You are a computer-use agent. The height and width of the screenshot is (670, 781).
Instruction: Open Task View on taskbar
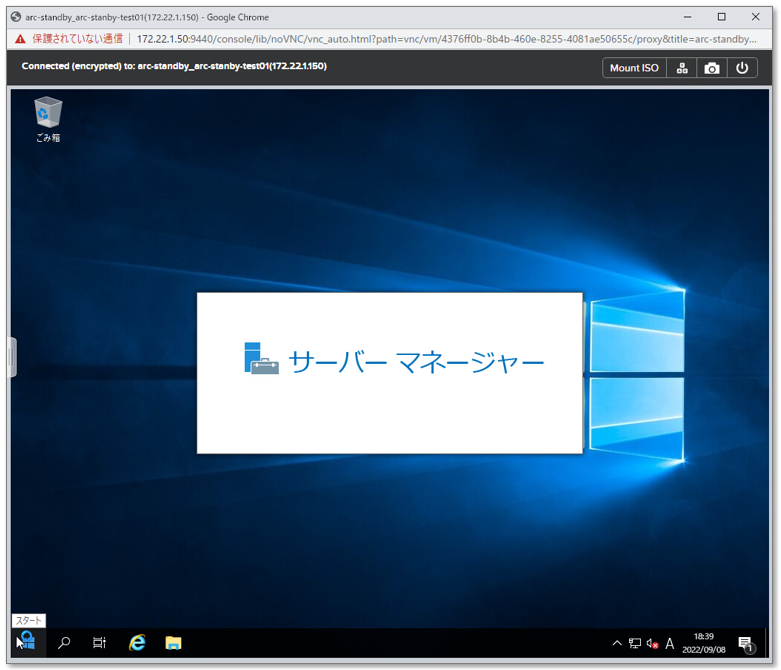point(100,643)
